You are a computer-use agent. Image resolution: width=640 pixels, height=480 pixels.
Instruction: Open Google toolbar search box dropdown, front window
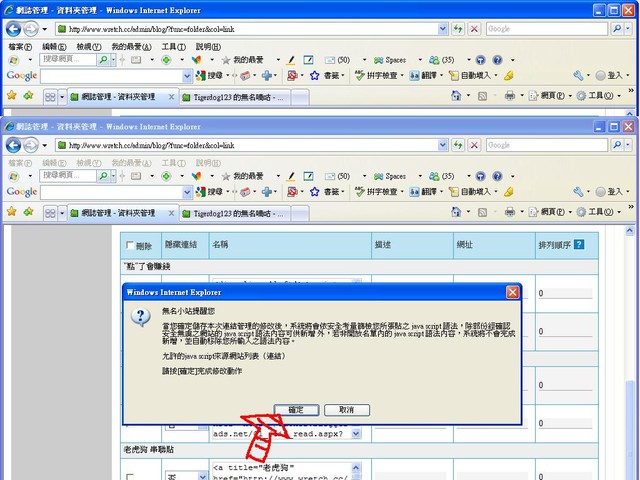pyautogui.click(x=187, y=192)
